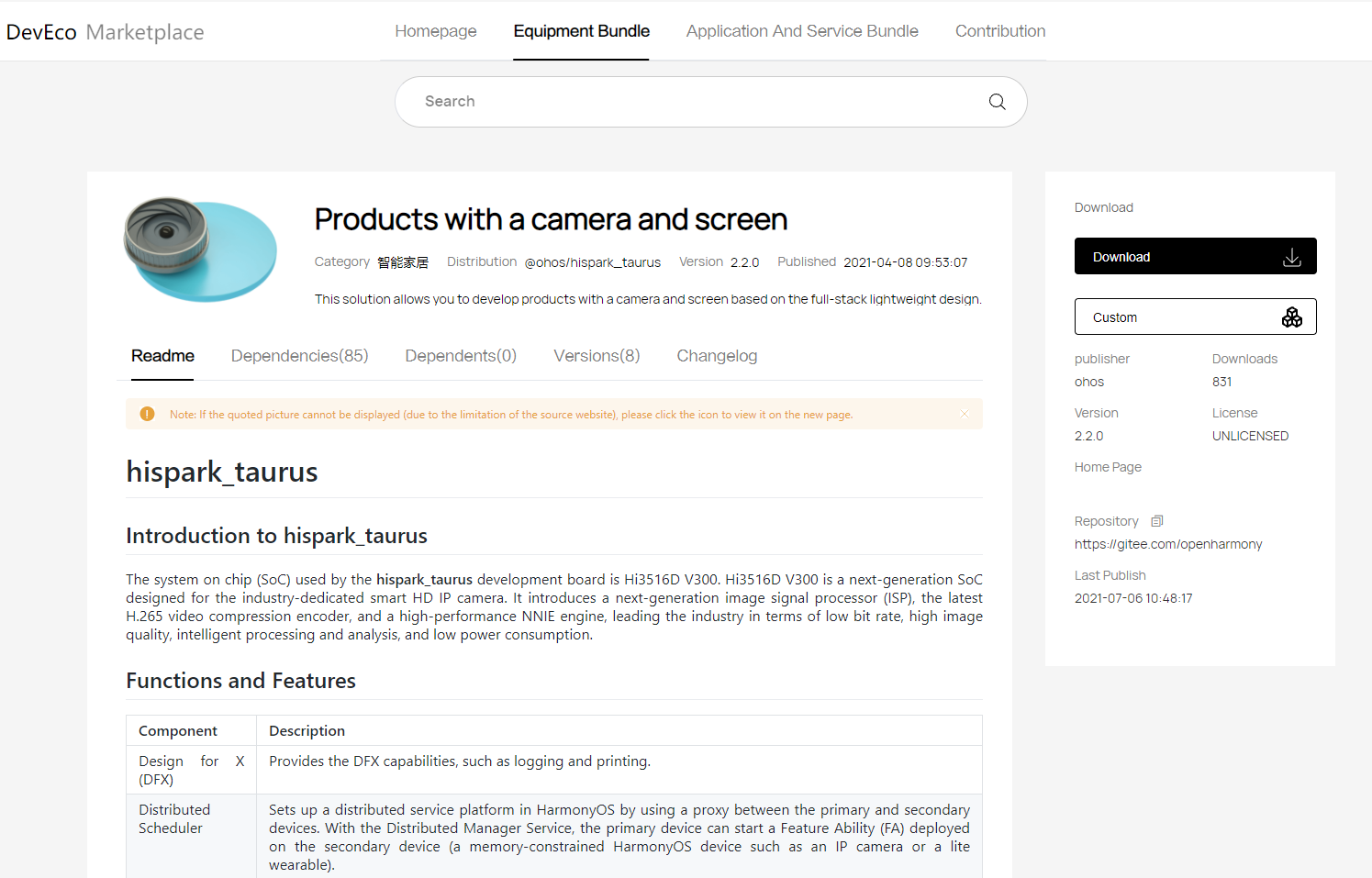This screenshot has height=878, width=1372.
Task: Switch to the Changelog tab
Action: [x=717, y=356]
